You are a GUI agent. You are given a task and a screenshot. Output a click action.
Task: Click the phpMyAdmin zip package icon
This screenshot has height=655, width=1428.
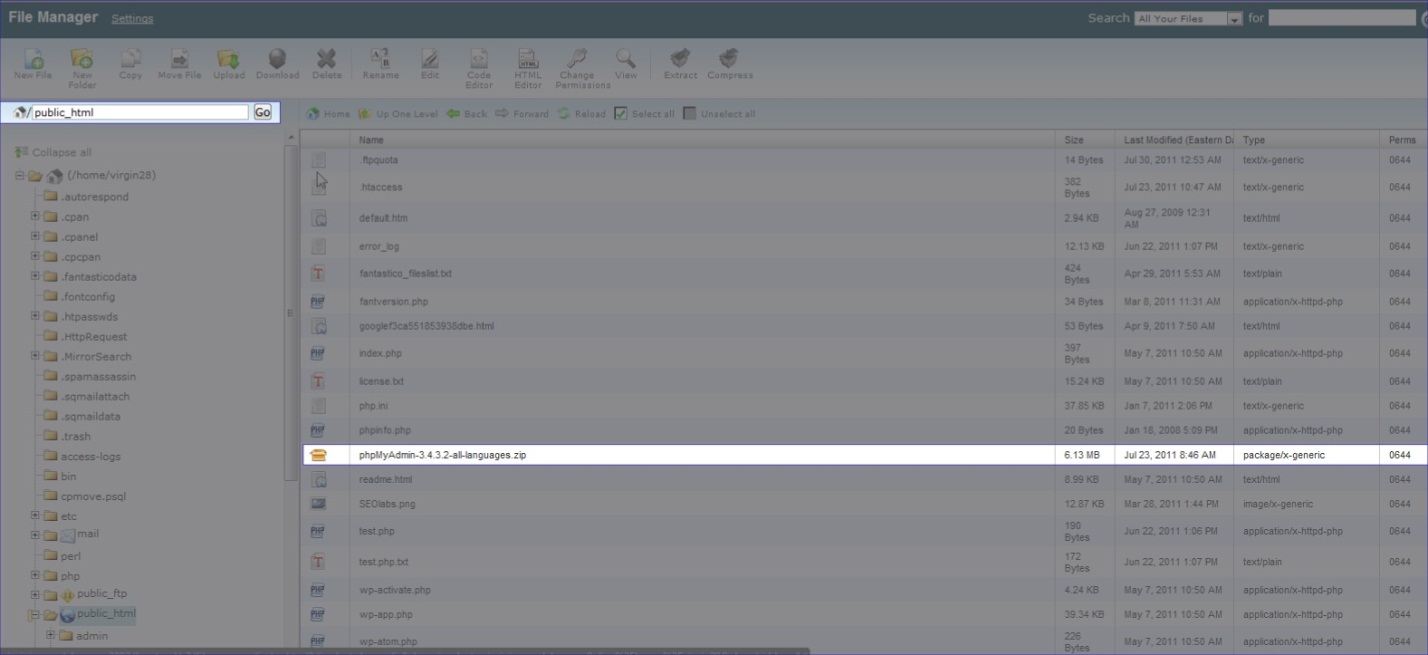[x=318, y=455]
